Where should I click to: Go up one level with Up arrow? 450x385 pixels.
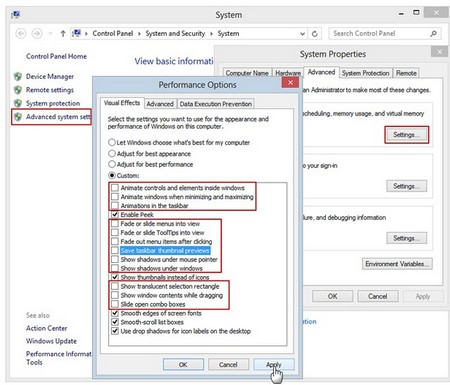[63, 34]
